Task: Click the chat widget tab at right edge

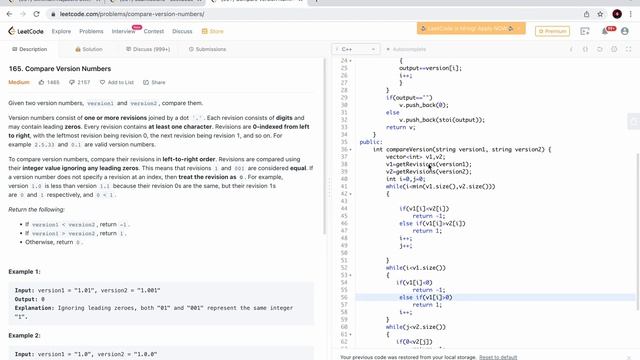Action: (634, 122)
